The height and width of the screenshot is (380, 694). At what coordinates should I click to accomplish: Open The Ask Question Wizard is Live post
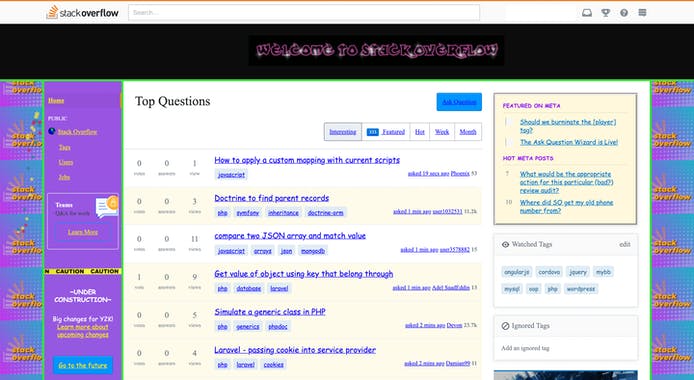coord(569,142)
